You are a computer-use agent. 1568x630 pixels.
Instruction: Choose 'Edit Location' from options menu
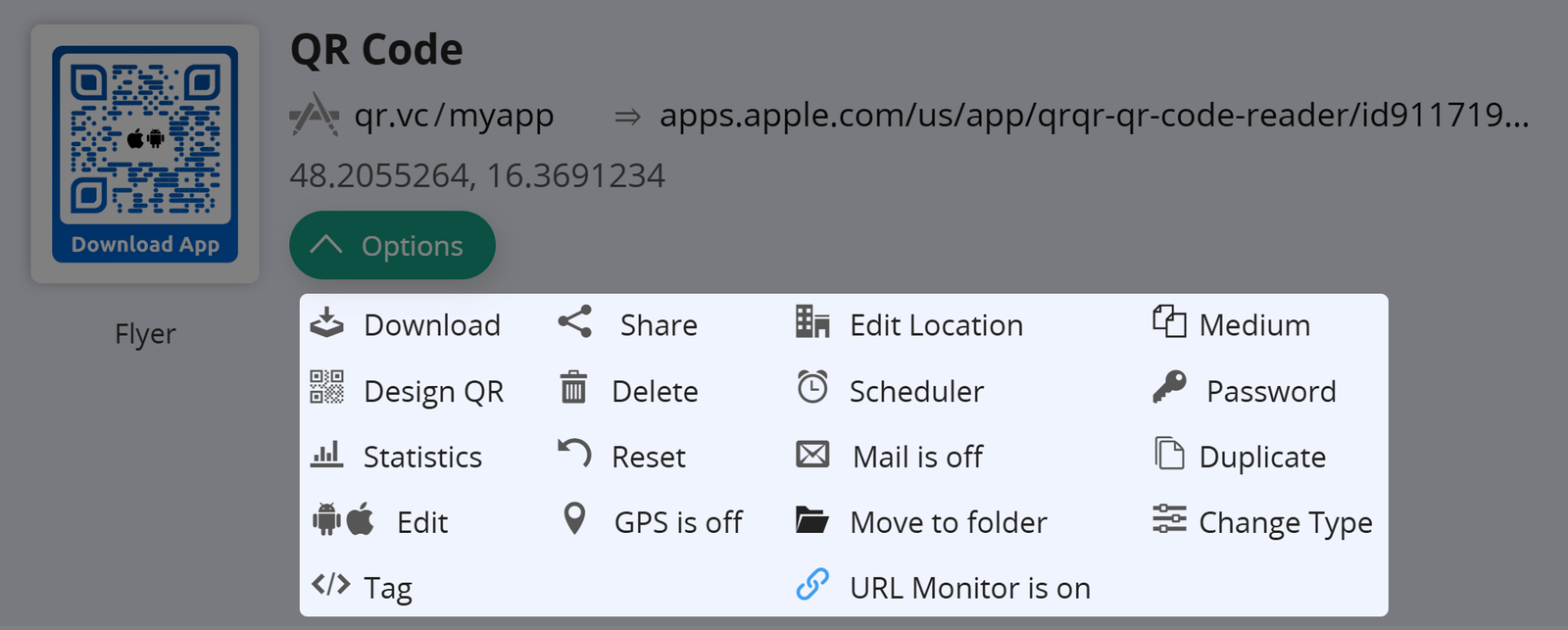(935, 325)
